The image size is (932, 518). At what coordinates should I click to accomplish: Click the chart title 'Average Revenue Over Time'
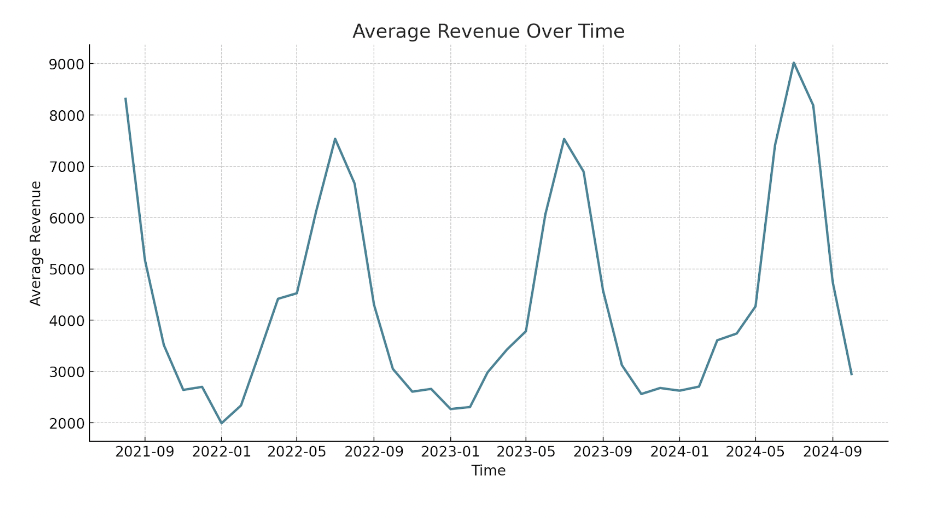point(488,32)
